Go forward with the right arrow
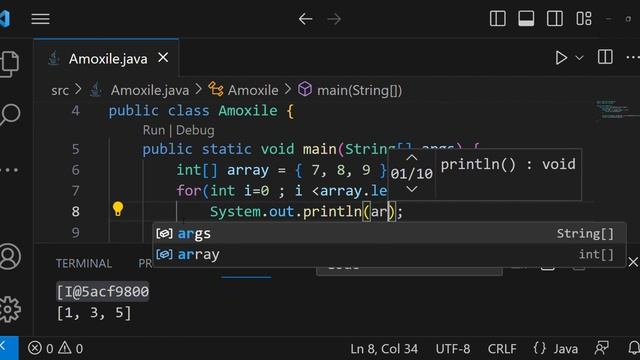640x360 pixels. point(334,19)
